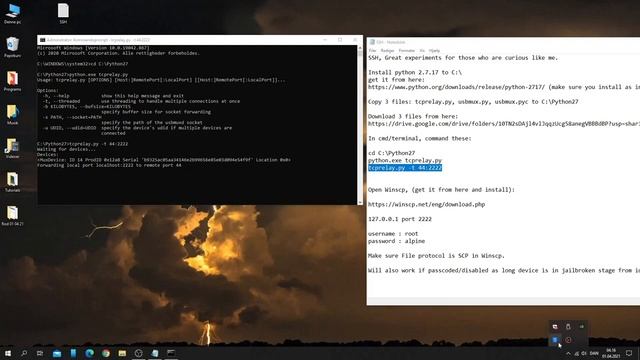The width and height of the screenshot is (640, 360).
Task: Open the SSH text file on desktop
Action: 63,13
